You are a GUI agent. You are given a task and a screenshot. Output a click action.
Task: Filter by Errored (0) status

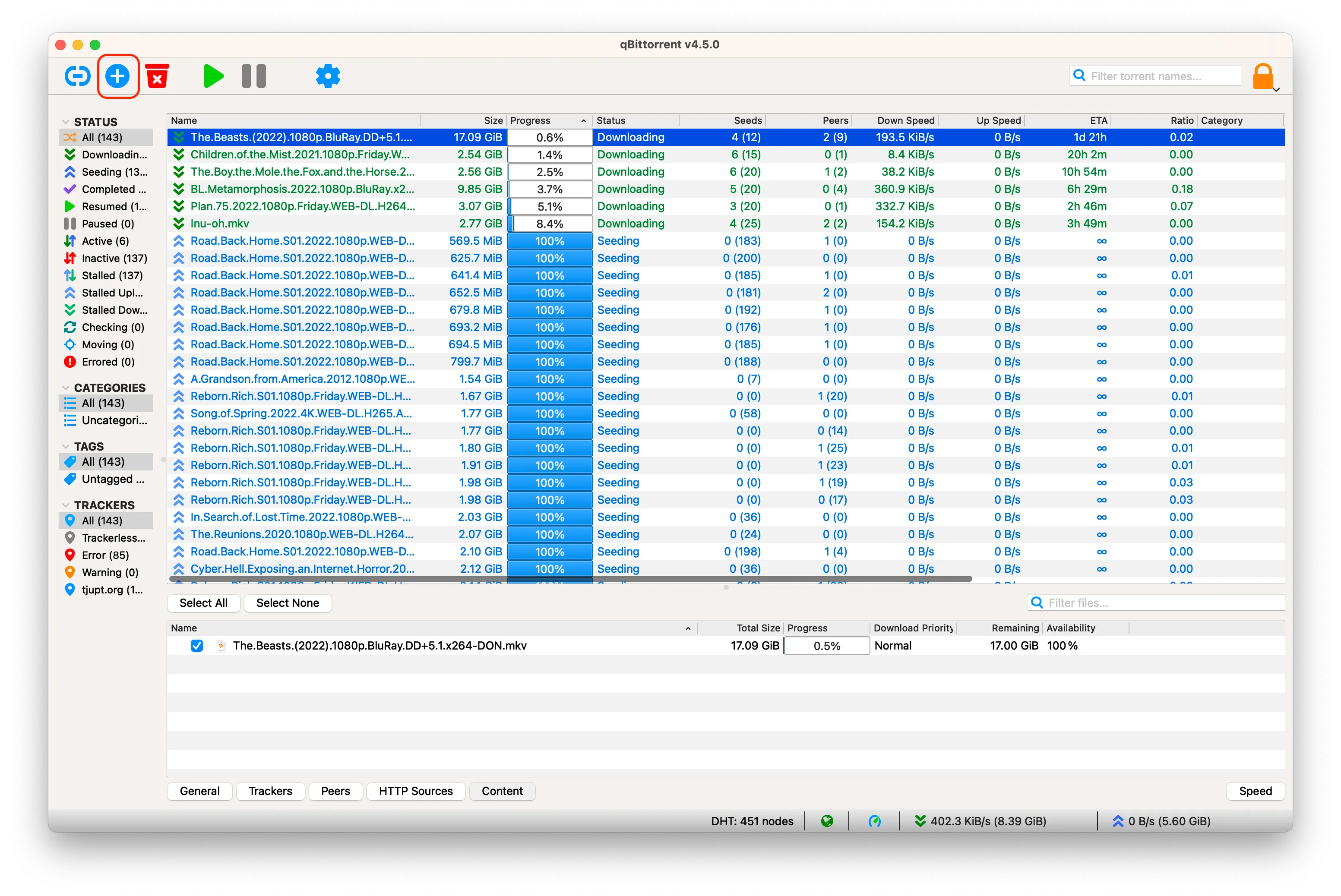point(106,362)
